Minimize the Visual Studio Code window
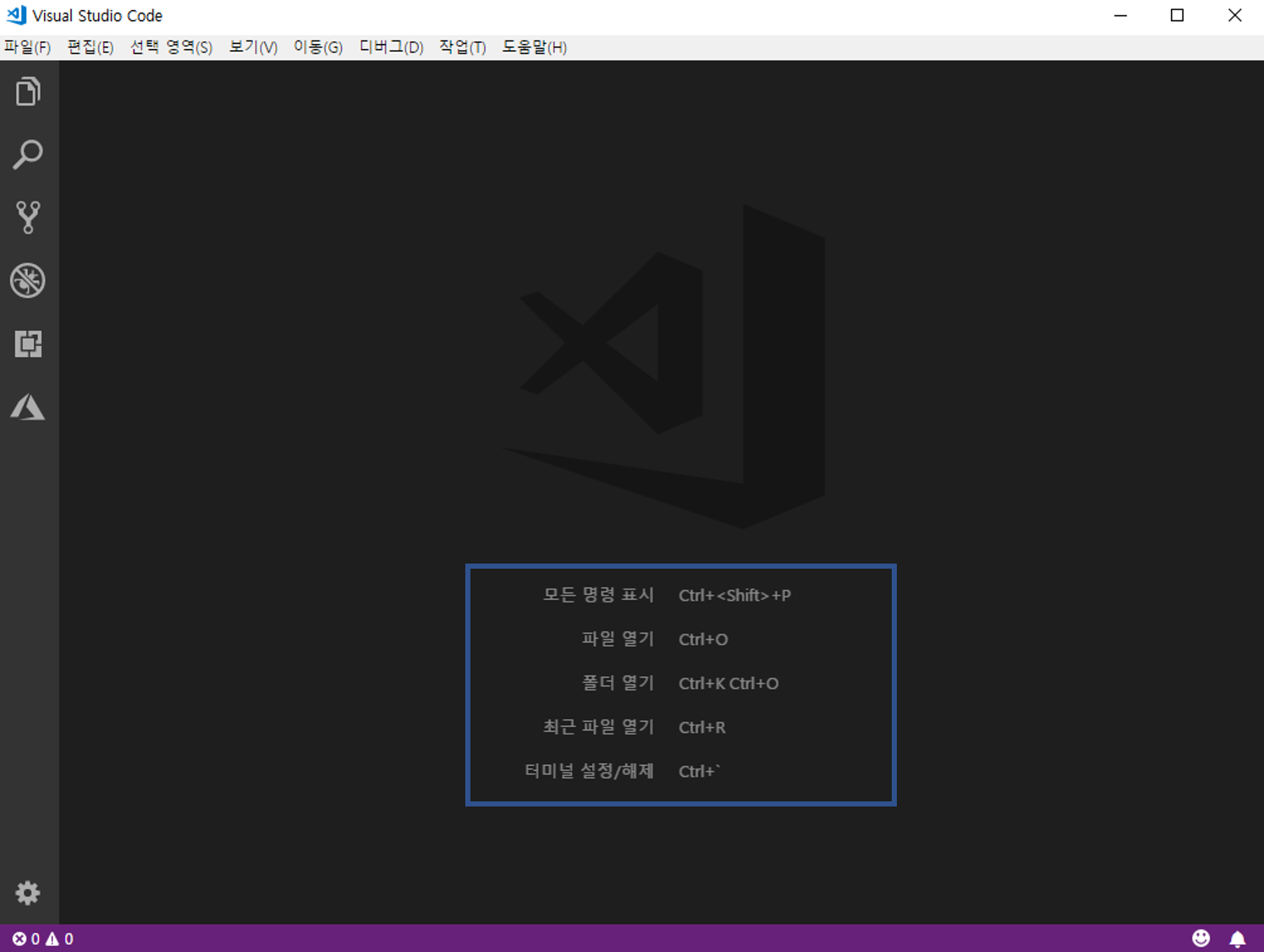The width and height of the screenshot is (1264, 952). coord(1120,15)
